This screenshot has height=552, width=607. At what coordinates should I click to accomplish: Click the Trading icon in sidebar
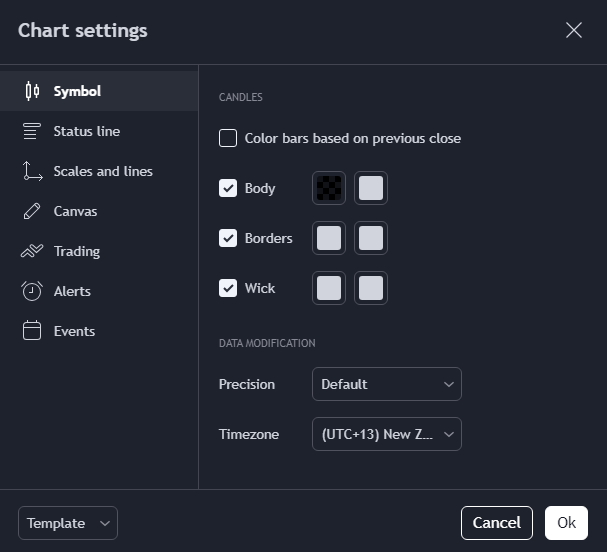tap(32, 251)
